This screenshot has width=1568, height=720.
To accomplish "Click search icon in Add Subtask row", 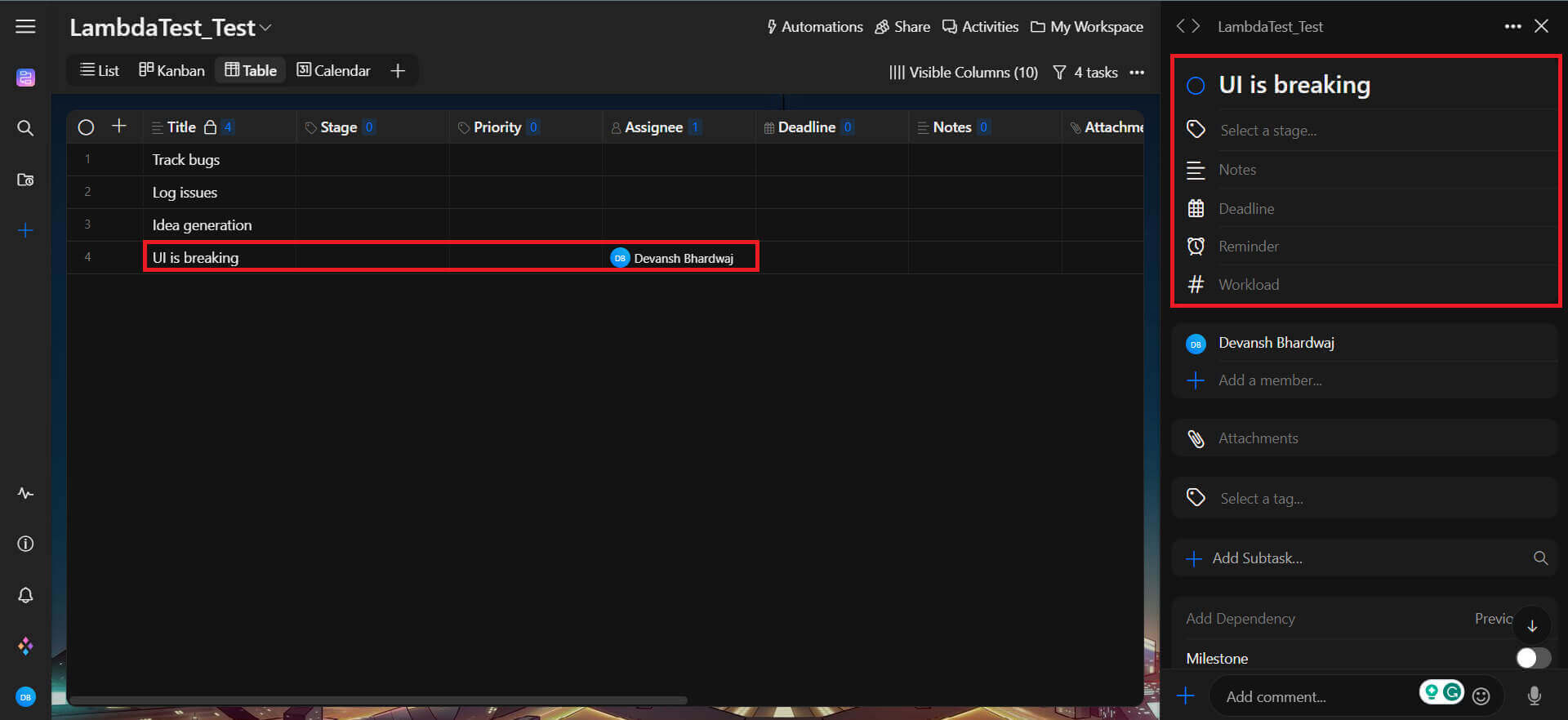I will tap(1540, 558).
